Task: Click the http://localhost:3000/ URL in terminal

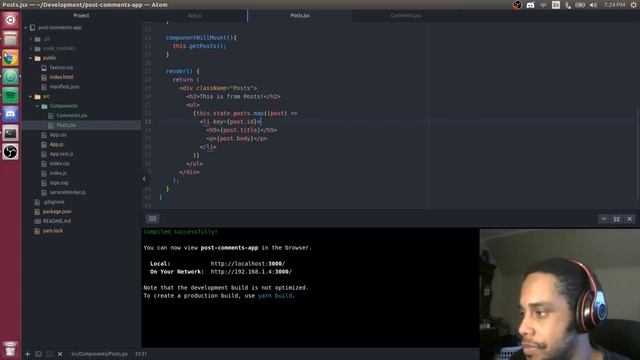Action: tap(248, 264)
